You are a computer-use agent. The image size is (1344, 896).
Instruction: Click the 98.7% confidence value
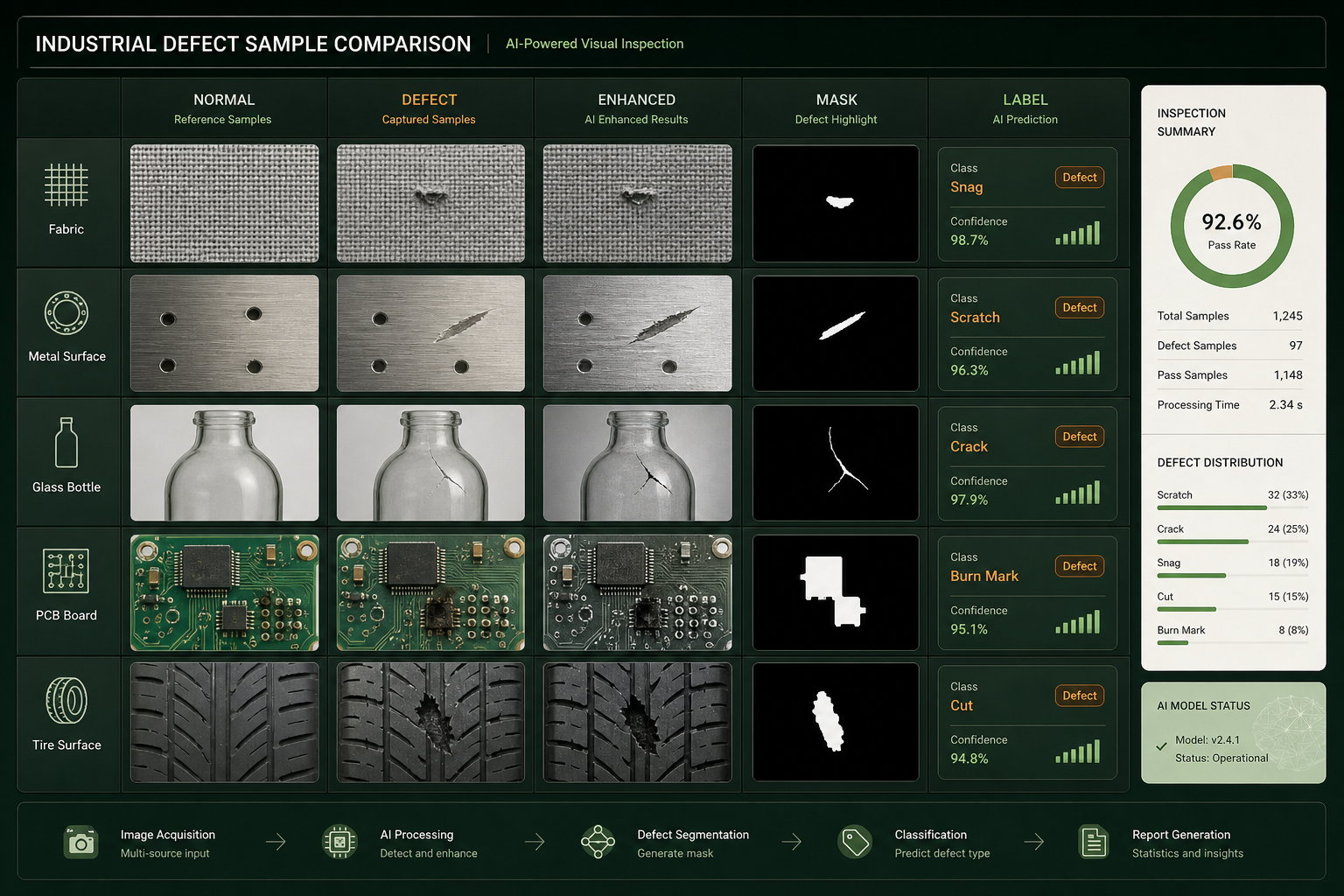click(x=969, y=241)
